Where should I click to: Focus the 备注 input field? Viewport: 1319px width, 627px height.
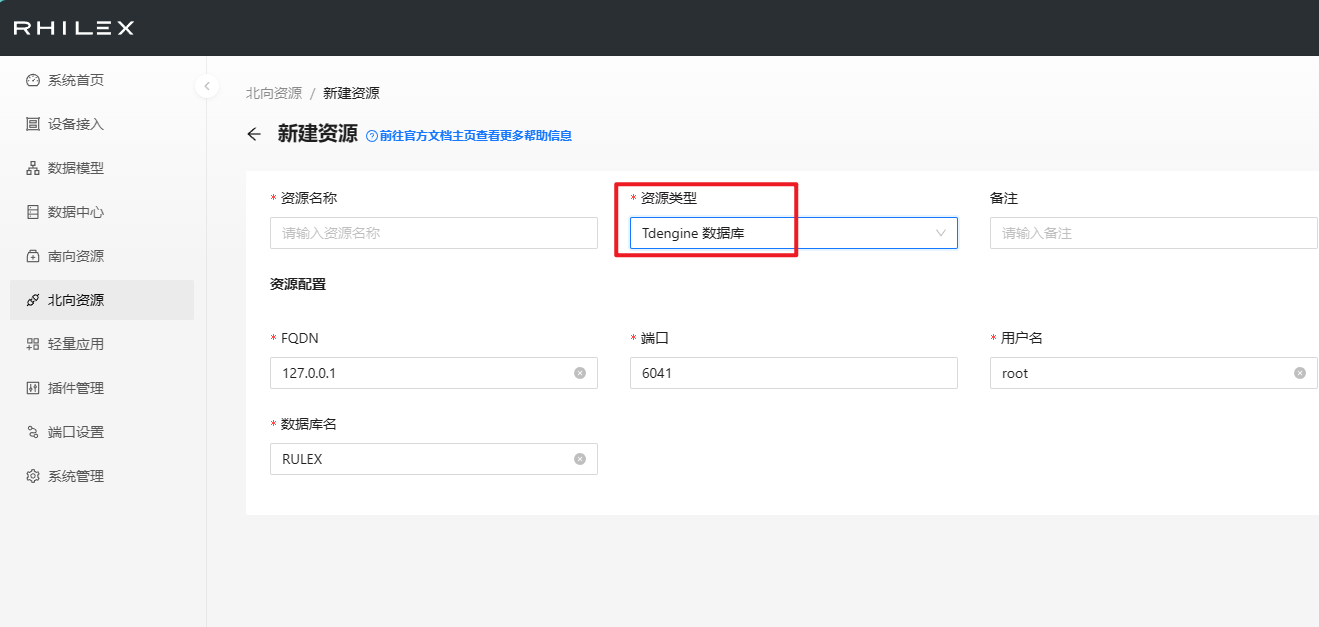tap(1154, 233)
